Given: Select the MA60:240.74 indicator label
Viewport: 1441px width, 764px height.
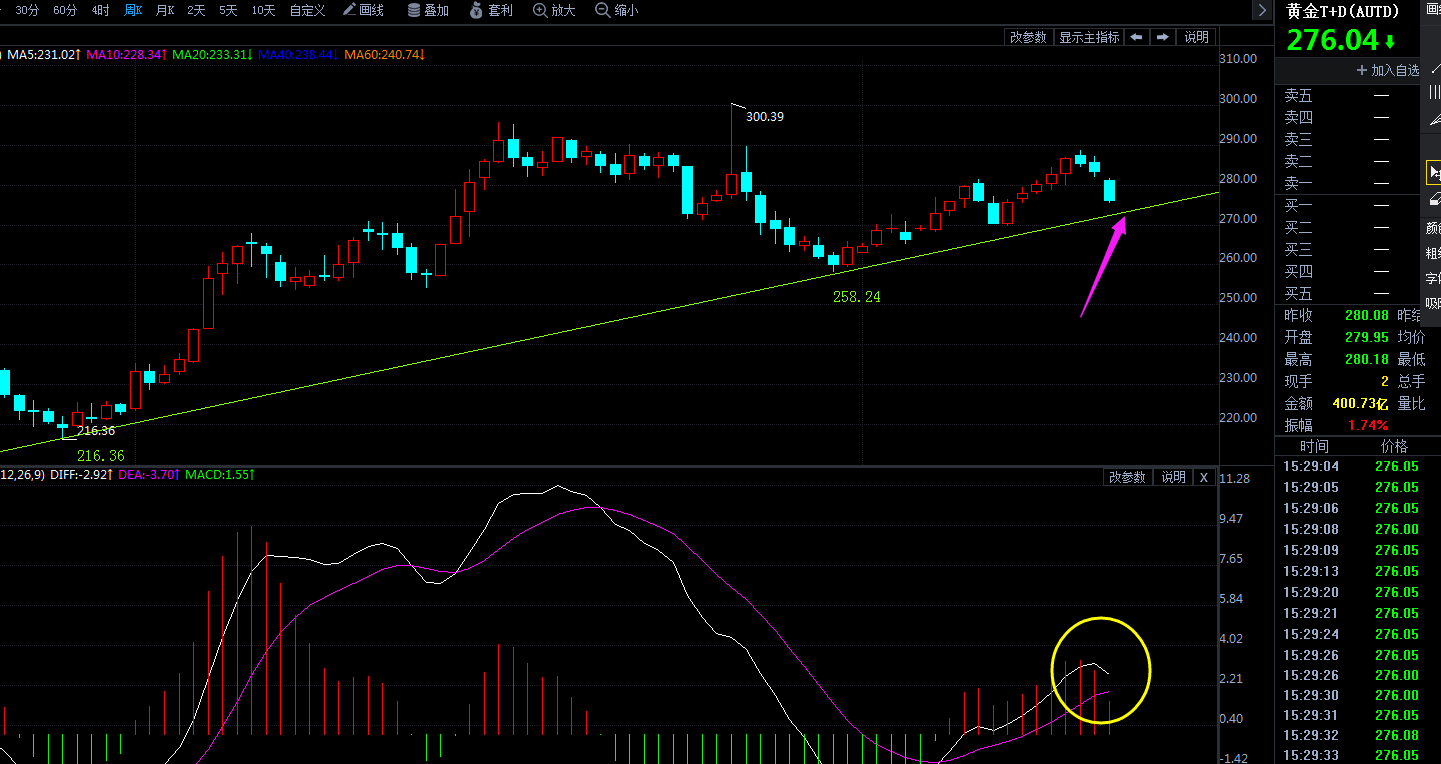Looking at the screenshot, I should click(385, 54).
